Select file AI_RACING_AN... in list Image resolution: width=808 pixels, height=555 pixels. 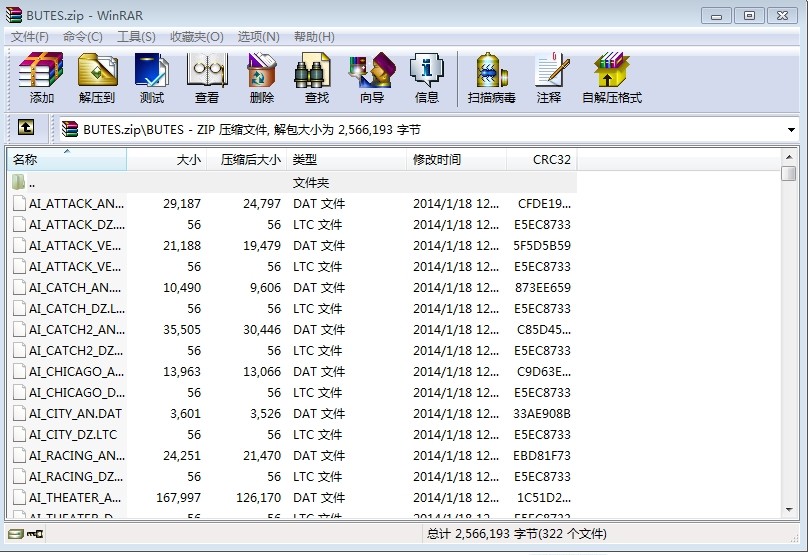coord(77,456)
